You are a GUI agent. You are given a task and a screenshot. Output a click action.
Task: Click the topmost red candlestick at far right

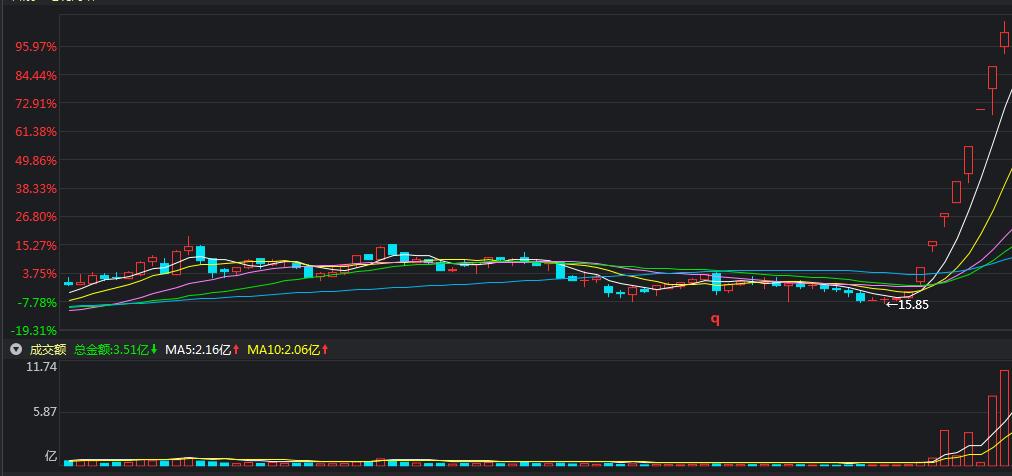(1004, 40)
